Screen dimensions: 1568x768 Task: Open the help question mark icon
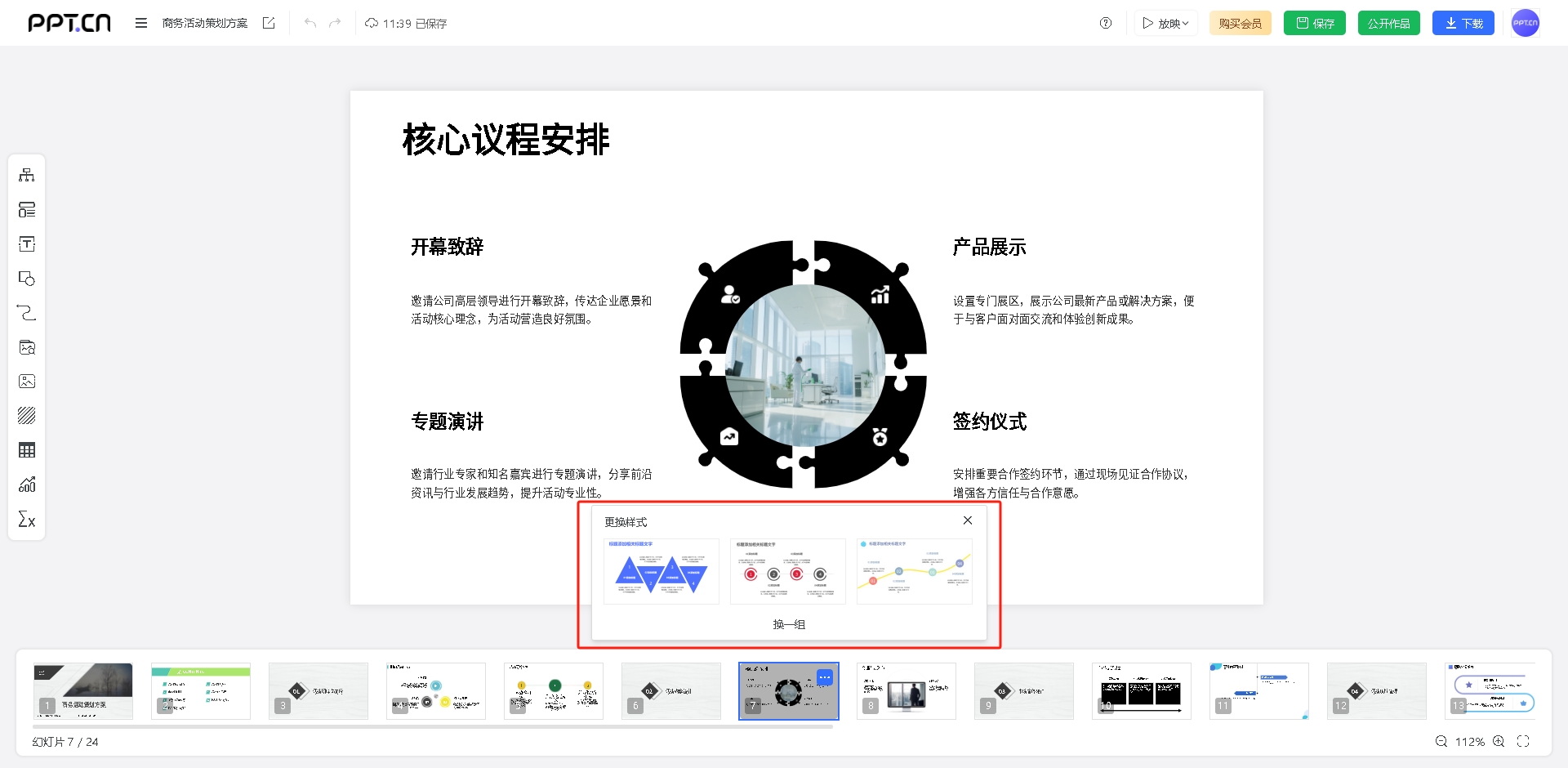click(x=1106, y=23)
